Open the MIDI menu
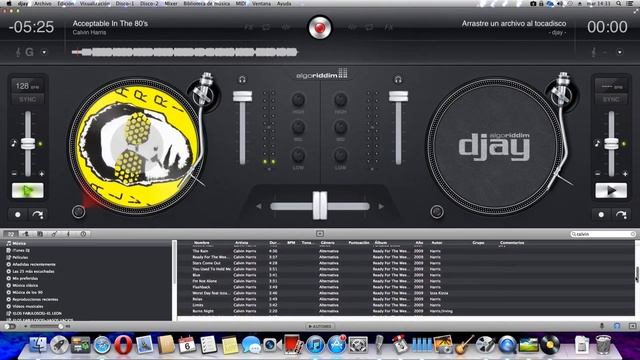 [x=241, y=3]
